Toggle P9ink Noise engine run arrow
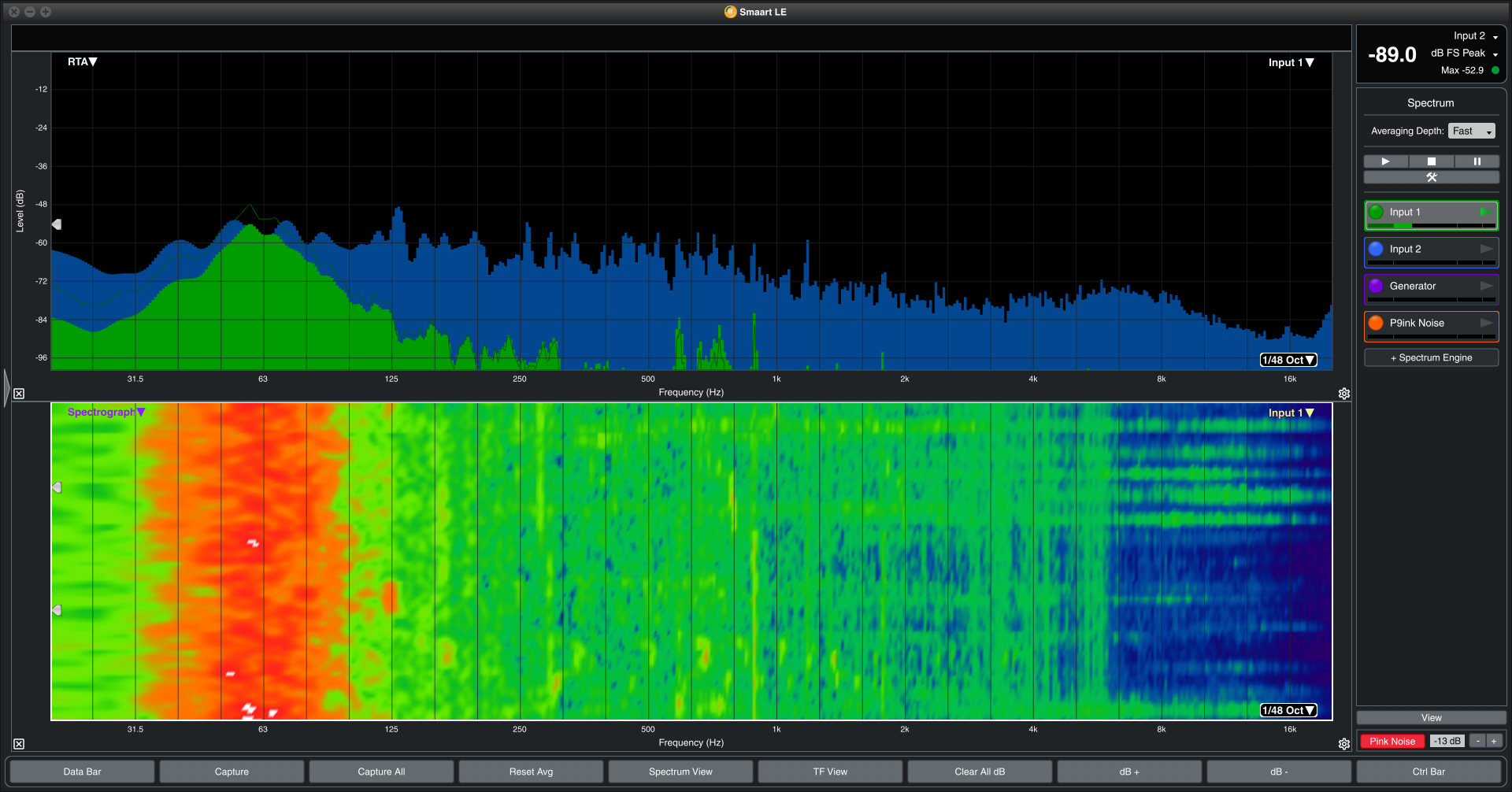The height and width of the screenshot is (792, 1512). 1486,323
